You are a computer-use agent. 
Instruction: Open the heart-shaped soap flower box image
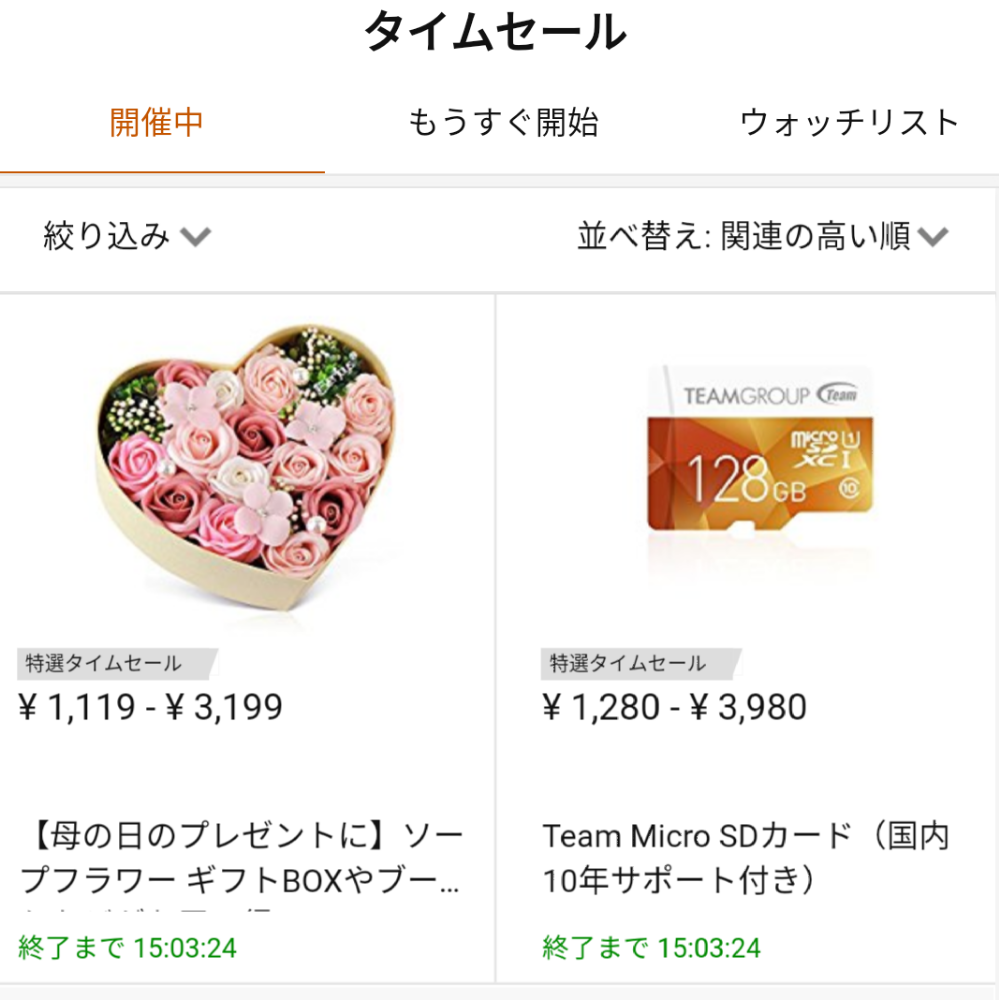pos(246,467)
